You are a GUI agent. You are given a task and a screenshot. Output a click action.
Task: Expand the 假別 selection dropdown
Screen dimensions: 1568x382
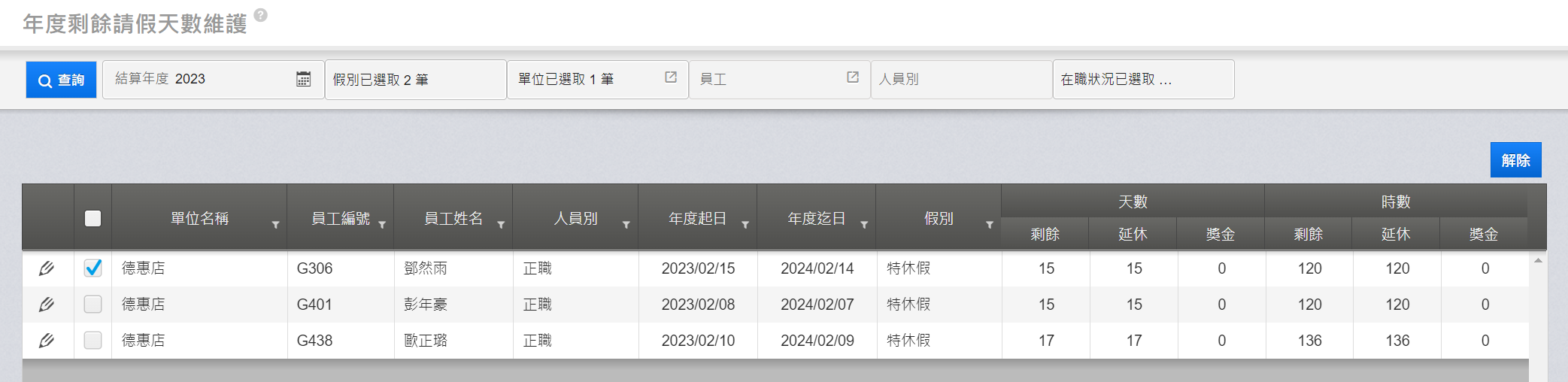coord(415,80)
